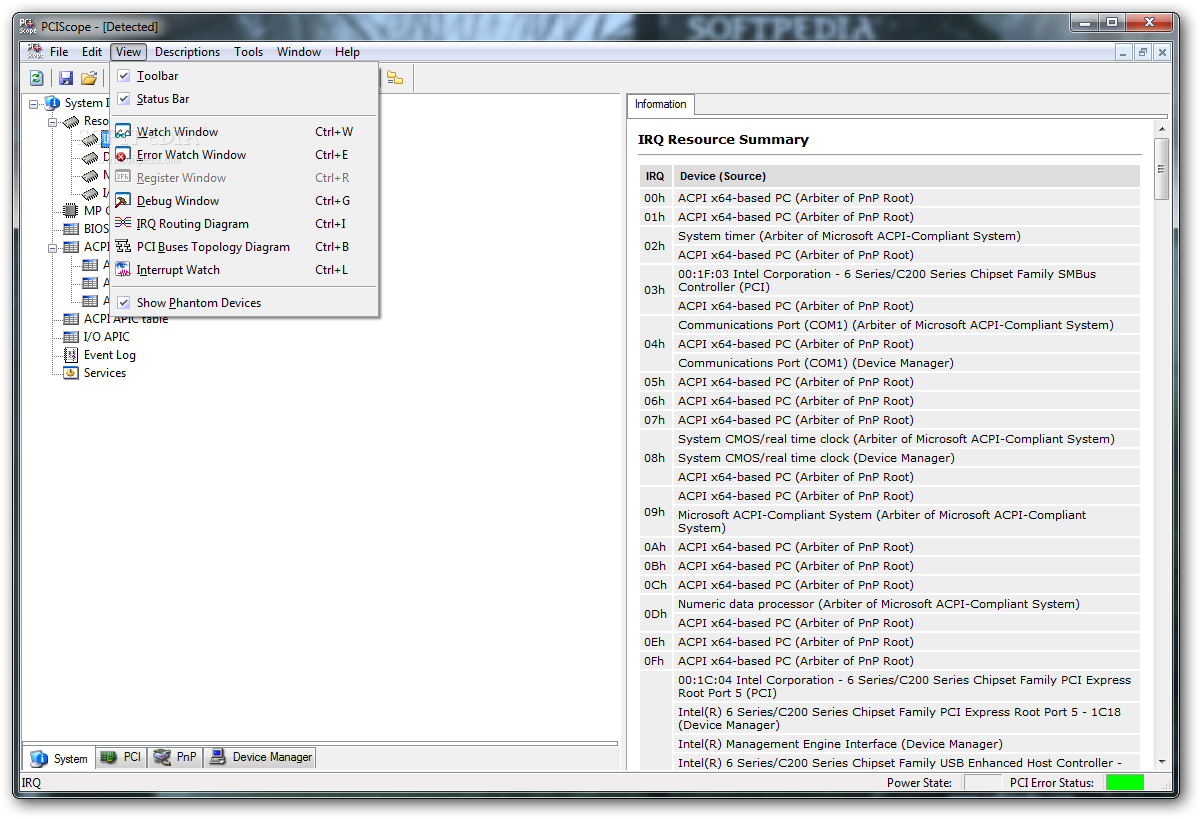Select the Information tab
The image size is (1200, 819).
(x=660, y=104)
